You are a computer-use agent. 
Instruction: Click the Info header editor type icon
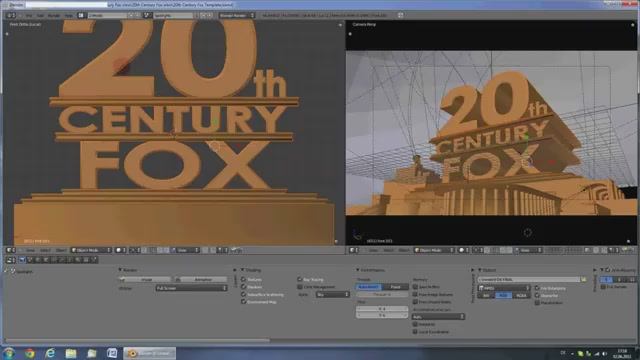pos(11,15)
